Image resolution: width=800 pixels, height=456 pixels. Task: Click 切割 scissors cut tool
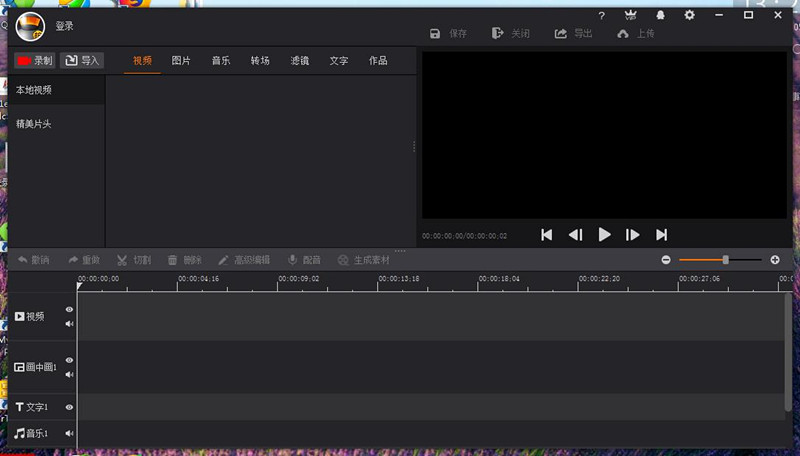point(134,260)
